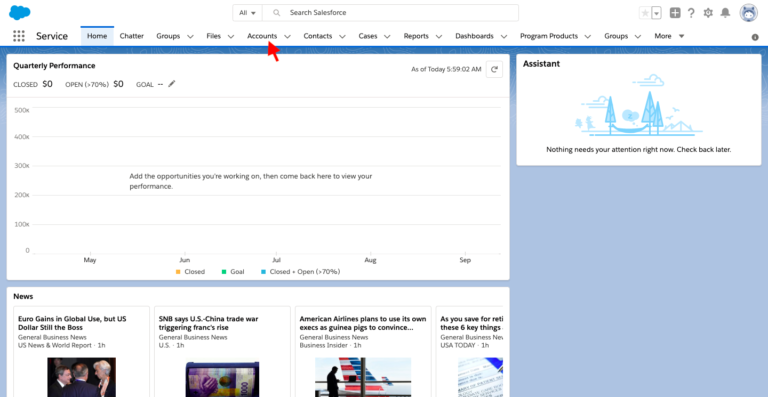
Task: Expand the Reports tab chevron
Action: coord(439,36)
